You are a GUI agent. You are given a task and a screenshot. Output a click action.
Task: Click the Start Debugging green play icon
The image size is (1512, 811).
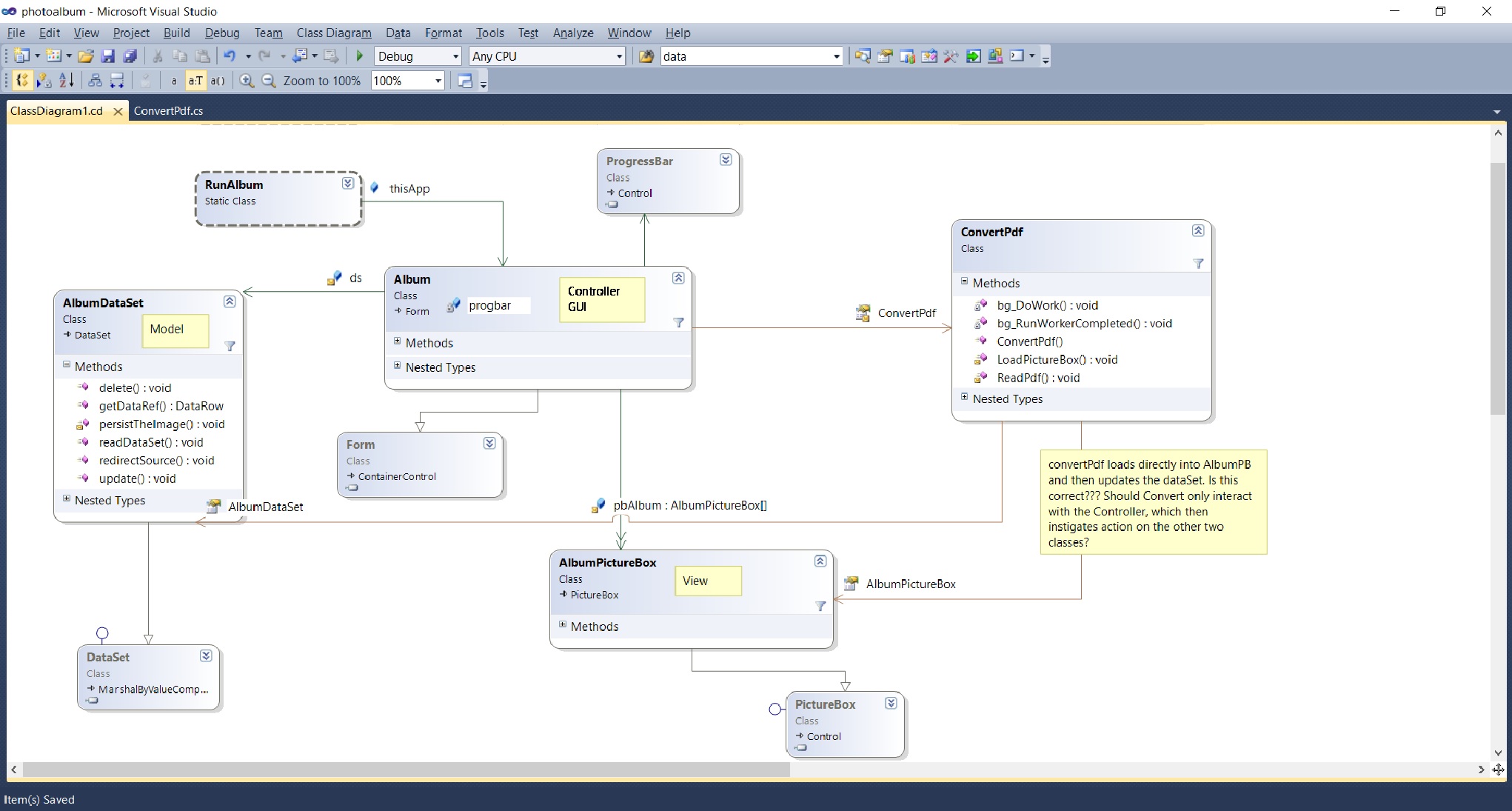point(360,56)
